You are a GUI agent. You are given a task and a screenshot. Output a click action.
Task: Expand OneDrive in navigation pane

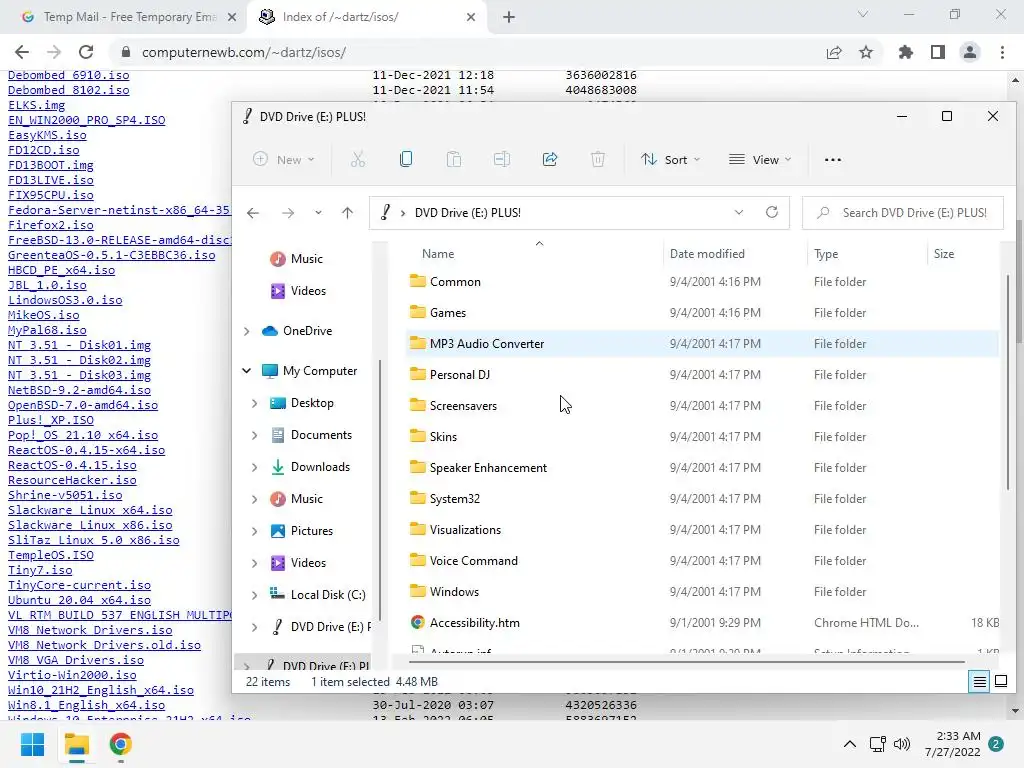[246, 331]
